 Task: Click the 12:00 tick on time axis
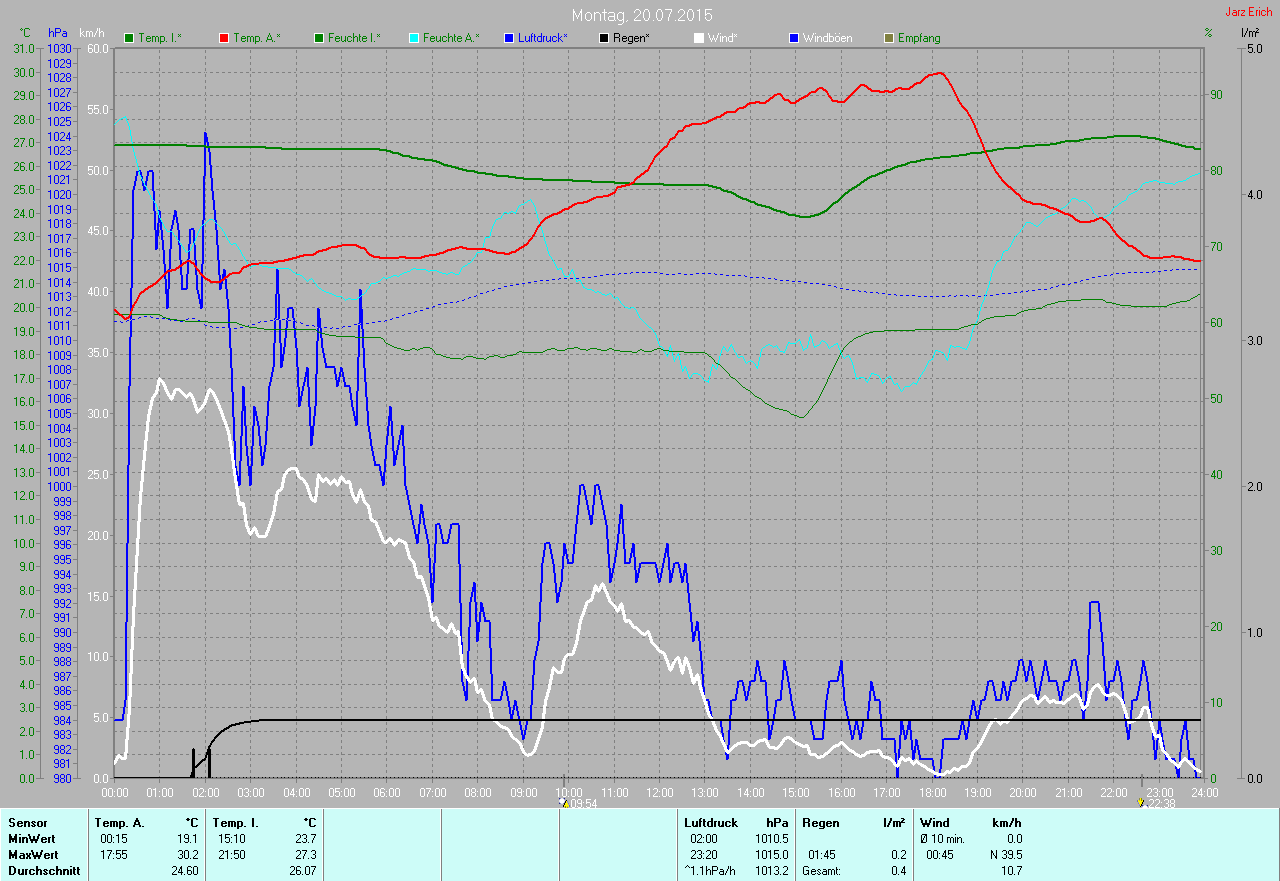coord(660,793)
